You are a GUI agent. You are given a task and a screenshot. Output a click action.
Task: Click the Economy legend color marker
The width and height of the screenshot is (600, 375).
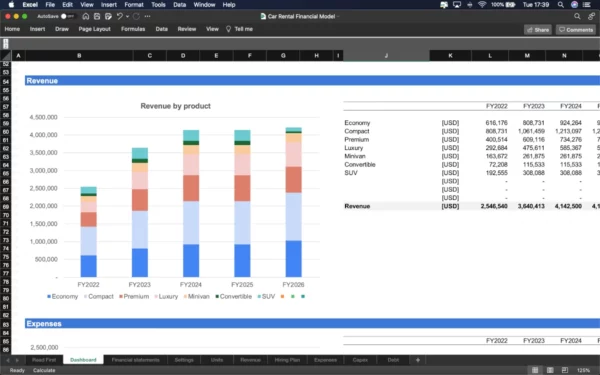49,297
